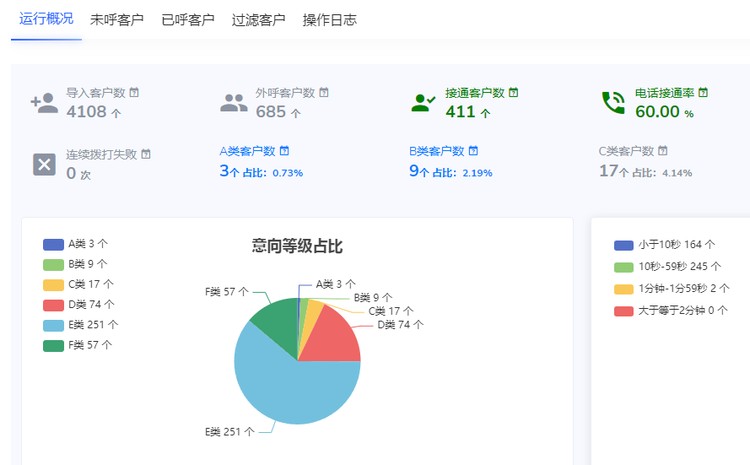Image resolution: width=750 pixels, height=465 pixels.
Task: Click the C类 ratio 4.14% text
Action: tap(677, 173)
